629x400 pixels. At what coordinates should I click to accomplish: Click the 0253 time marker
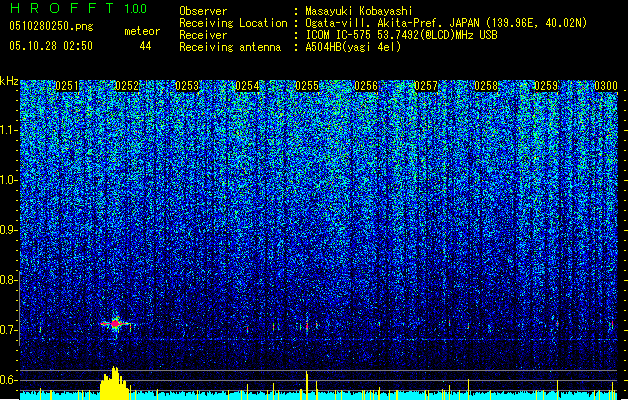[x=187, y=86]
